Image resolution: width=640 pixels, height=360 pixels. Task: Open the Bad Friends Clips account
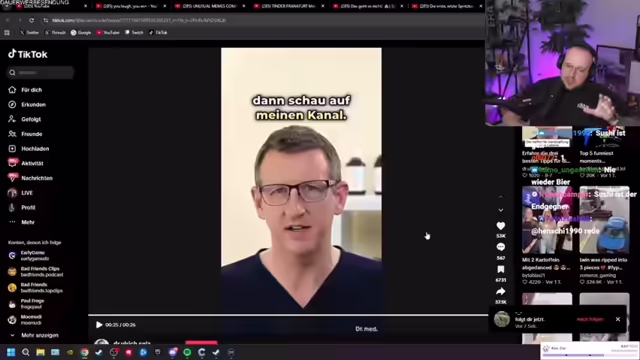coord(42,271)
